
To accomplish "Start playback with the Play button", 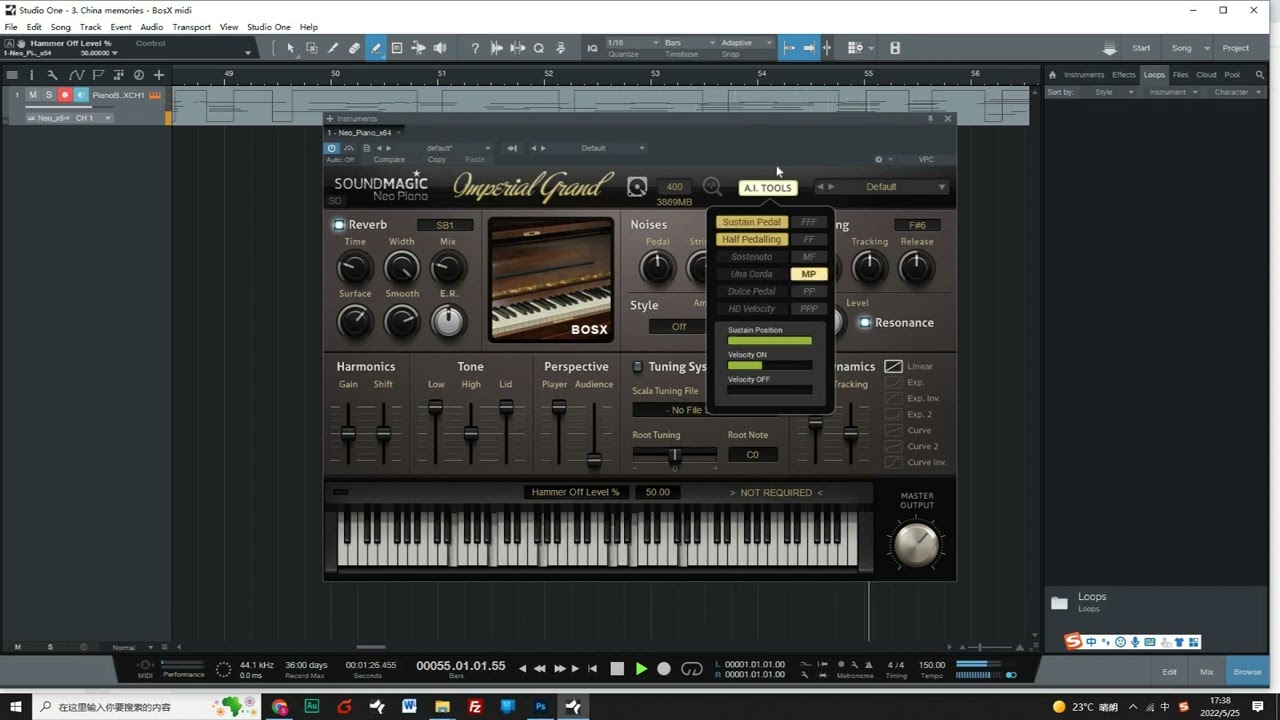I will 641,668.
